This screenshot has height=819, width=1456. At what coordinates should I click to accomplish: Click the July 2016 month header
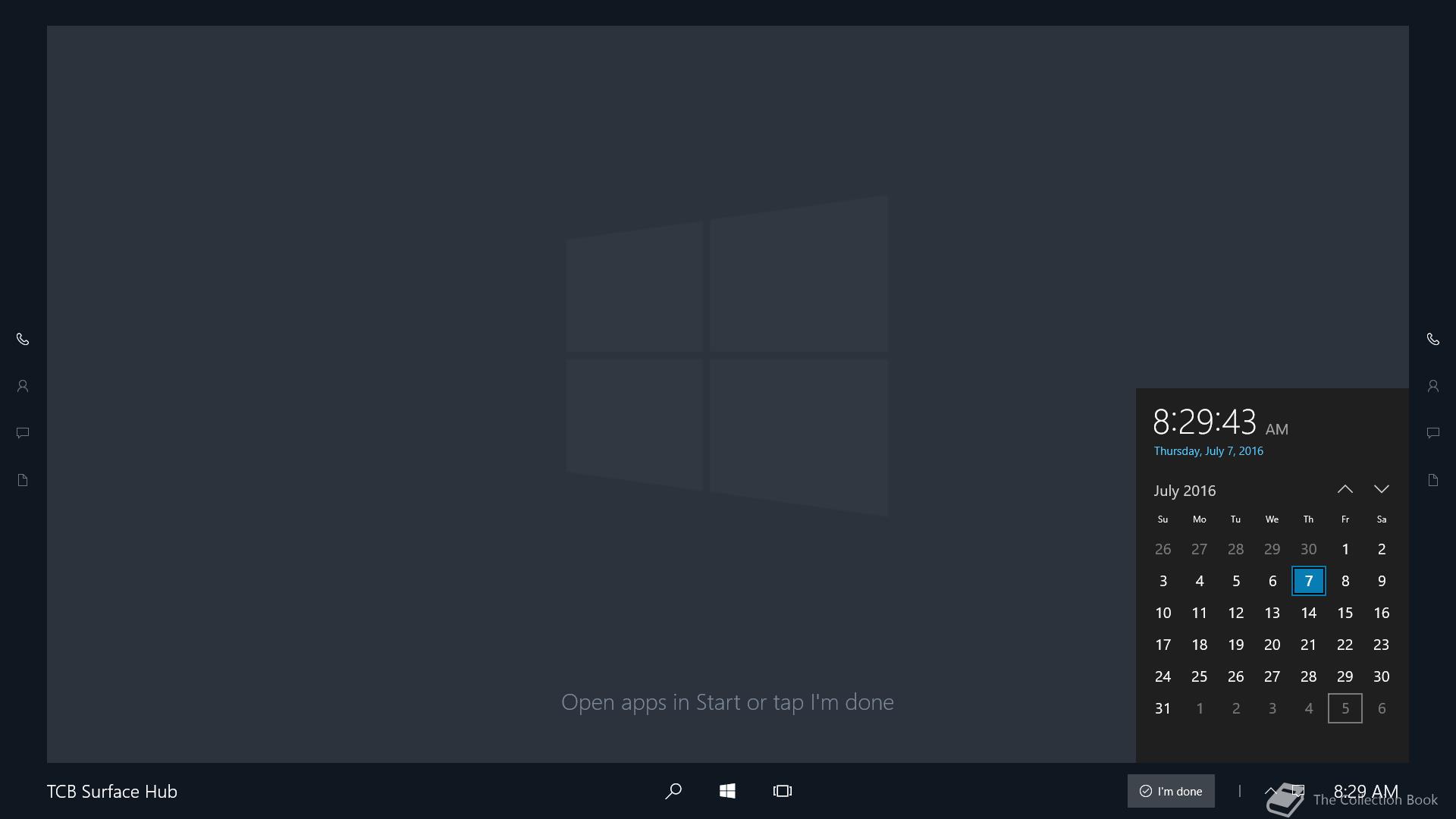(x=1185, y=491)
